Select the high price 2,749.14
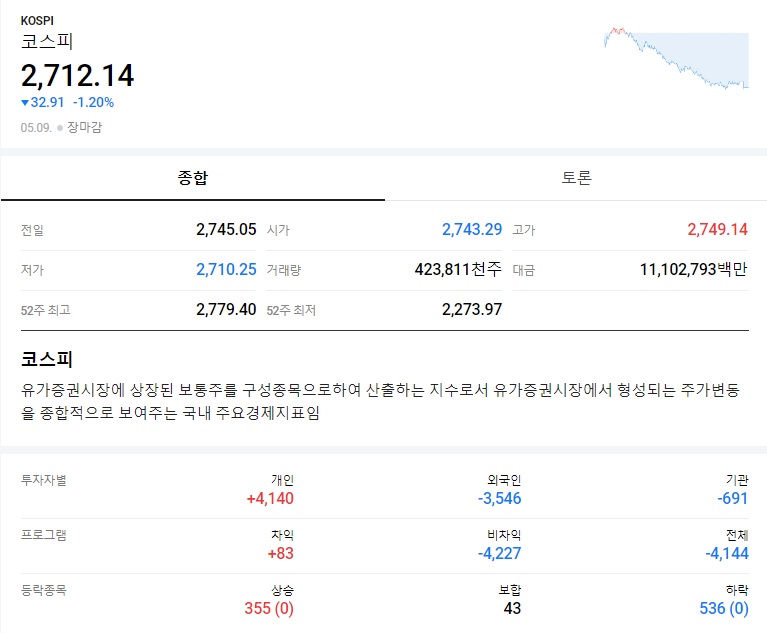767x633 pixels. point(718,229)
